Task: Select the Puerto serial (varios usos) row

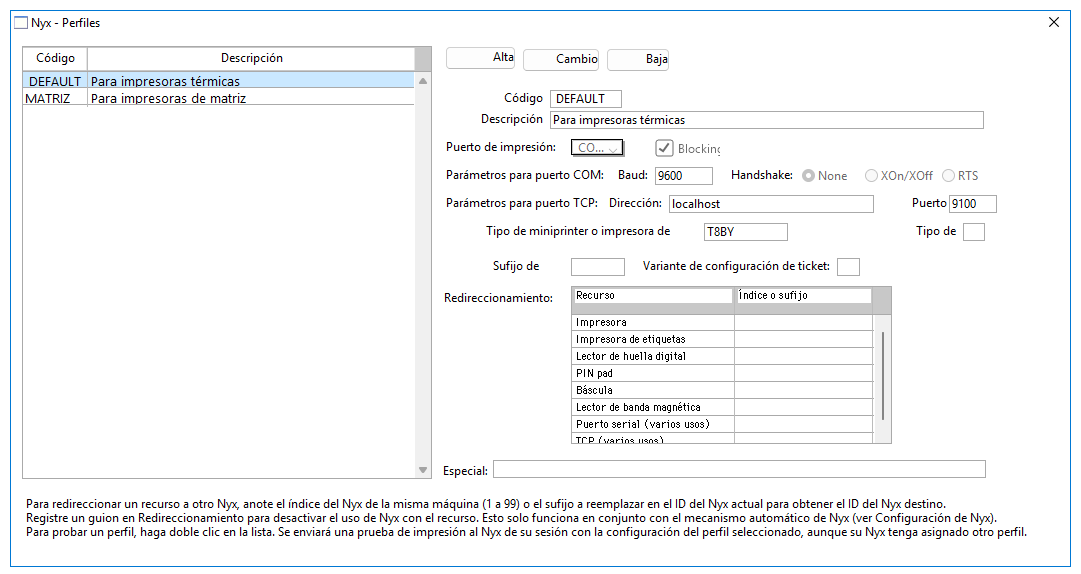Action: pos(723,424)
